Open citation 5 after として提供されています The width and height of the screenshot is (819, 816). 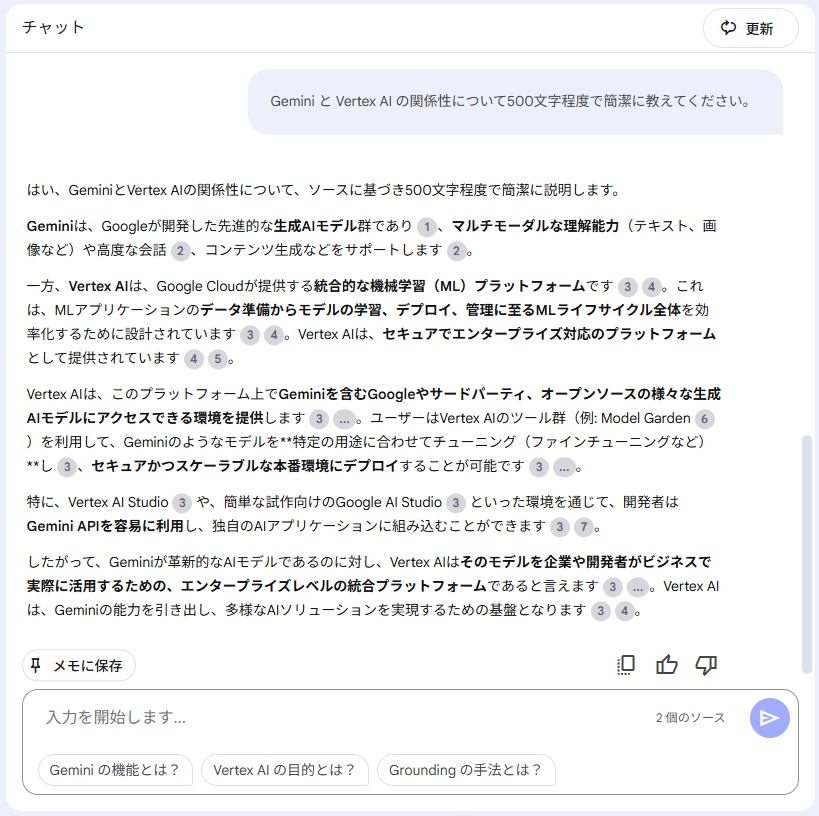coord(218,359)
